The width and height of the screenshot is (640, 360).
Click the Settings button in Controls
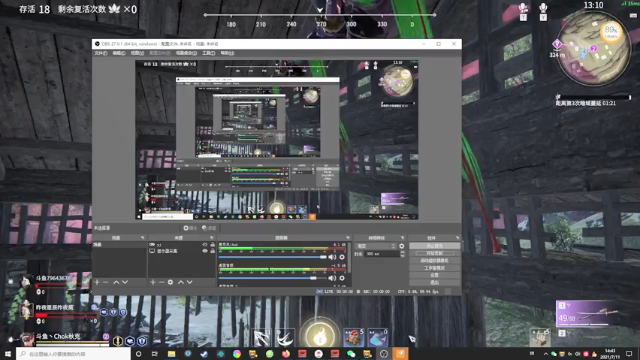click(x=434, y=275)
